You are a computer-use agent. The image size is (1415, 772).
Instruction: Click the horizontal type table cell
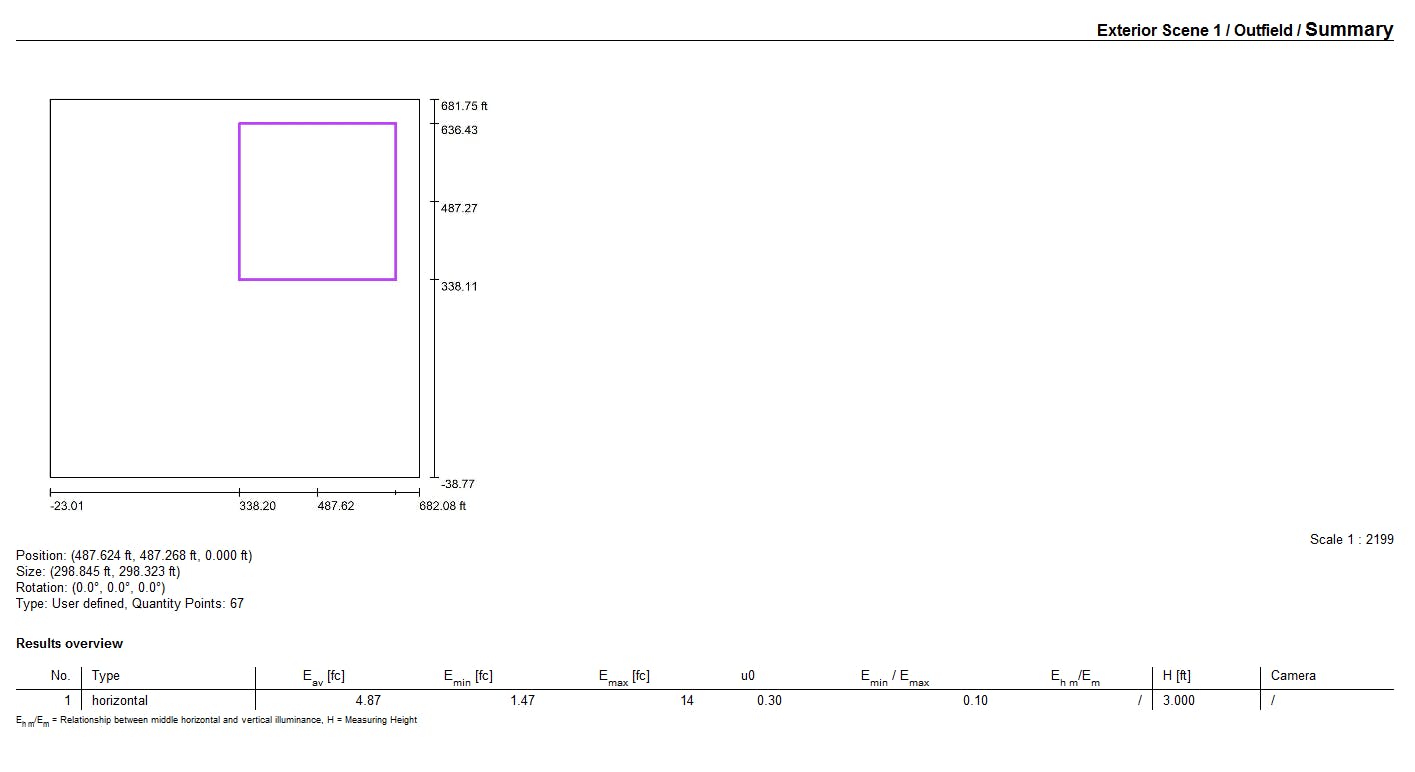click(x=120, y=701)
